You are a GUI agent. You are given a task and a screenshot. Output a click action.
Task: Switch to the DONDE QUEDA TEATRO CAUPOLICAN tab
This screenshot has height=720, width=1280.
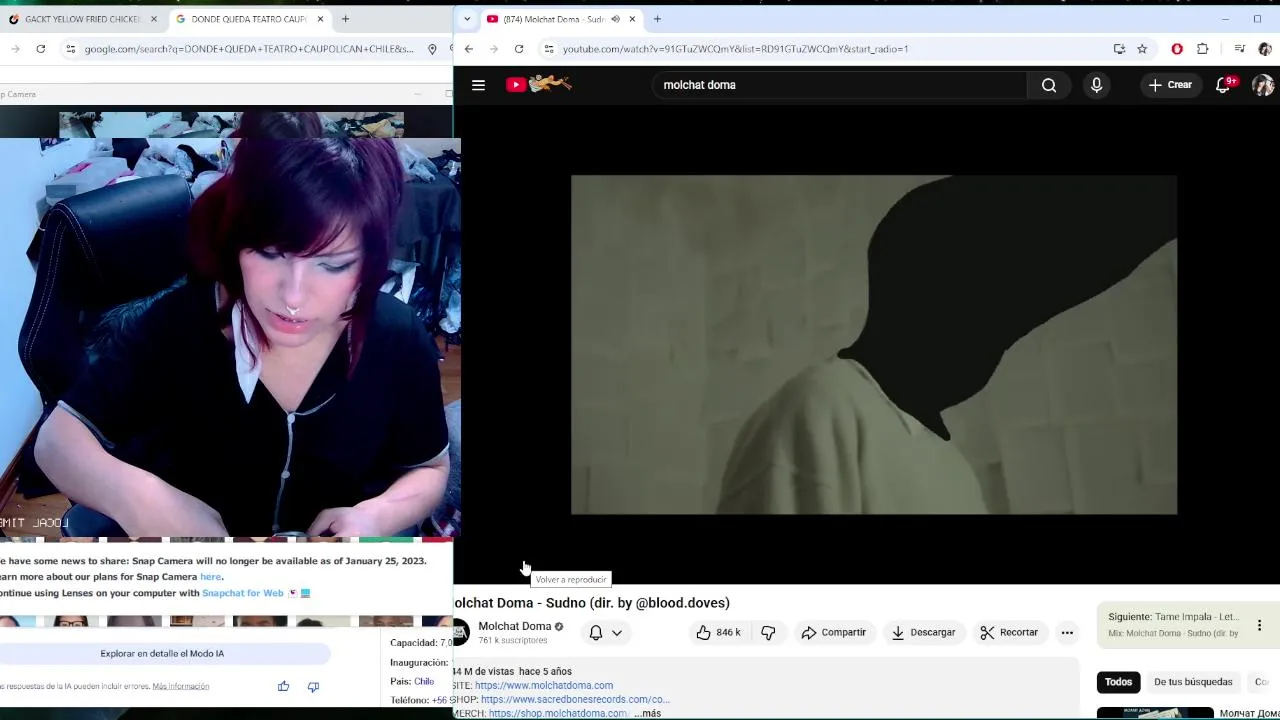click(249, 19)
